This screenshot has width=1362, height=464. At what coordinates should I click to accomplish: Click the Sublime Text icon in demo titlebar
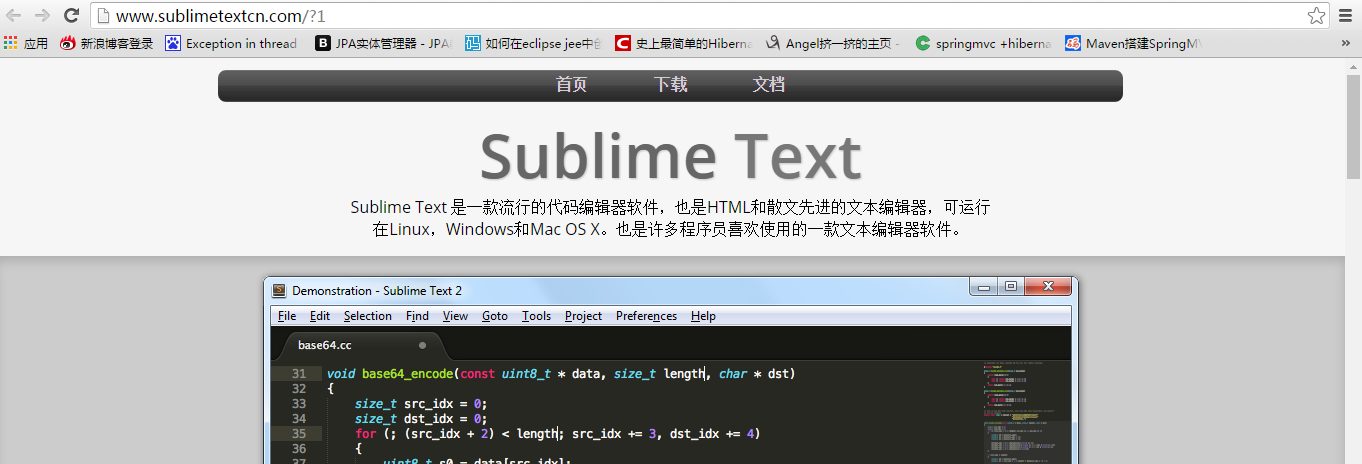[x=279, y=290]
